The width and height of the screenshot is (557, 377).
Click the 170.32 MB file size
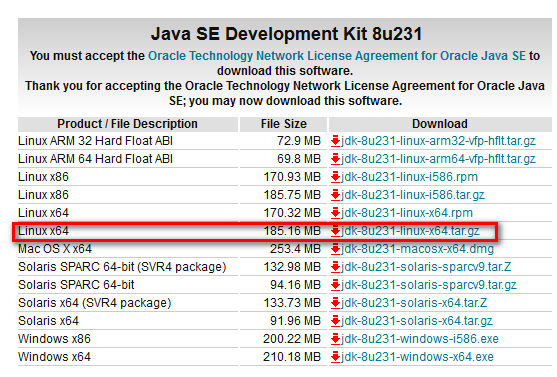(292, 213)
